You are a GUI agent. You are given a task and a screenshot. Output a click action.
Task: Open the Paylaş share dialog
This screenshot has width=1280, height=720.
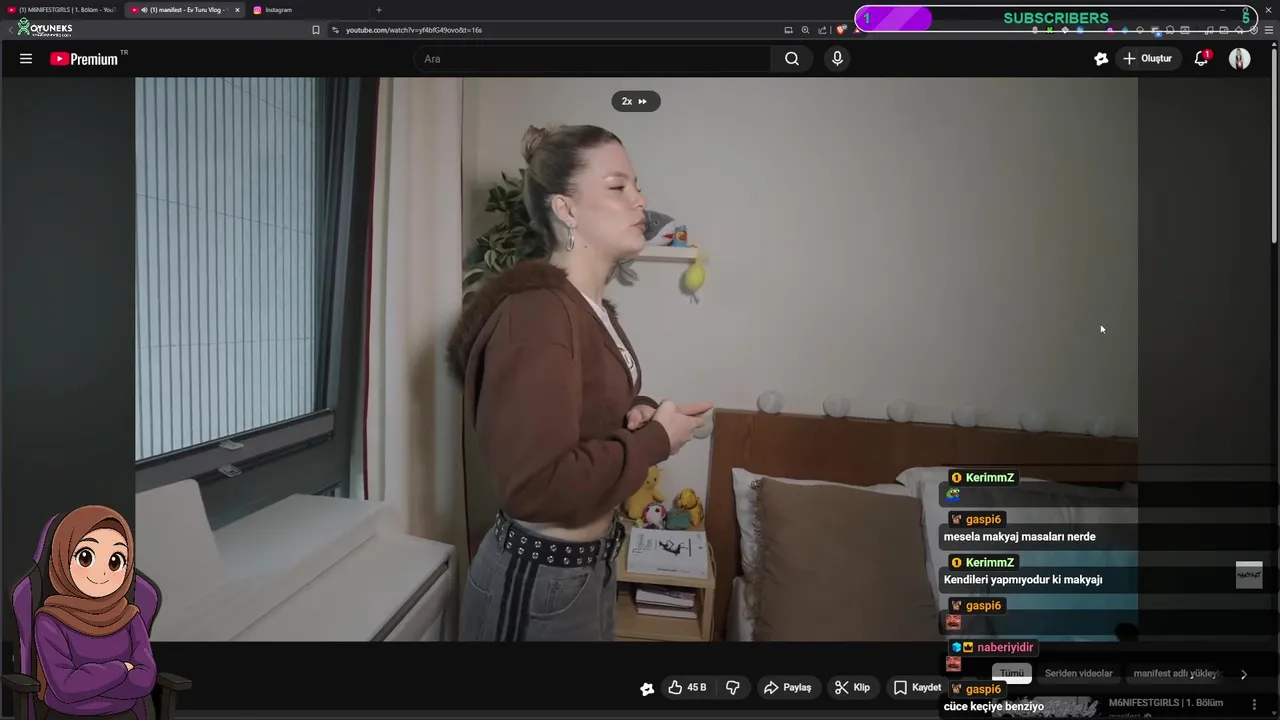tap(788, 688)
